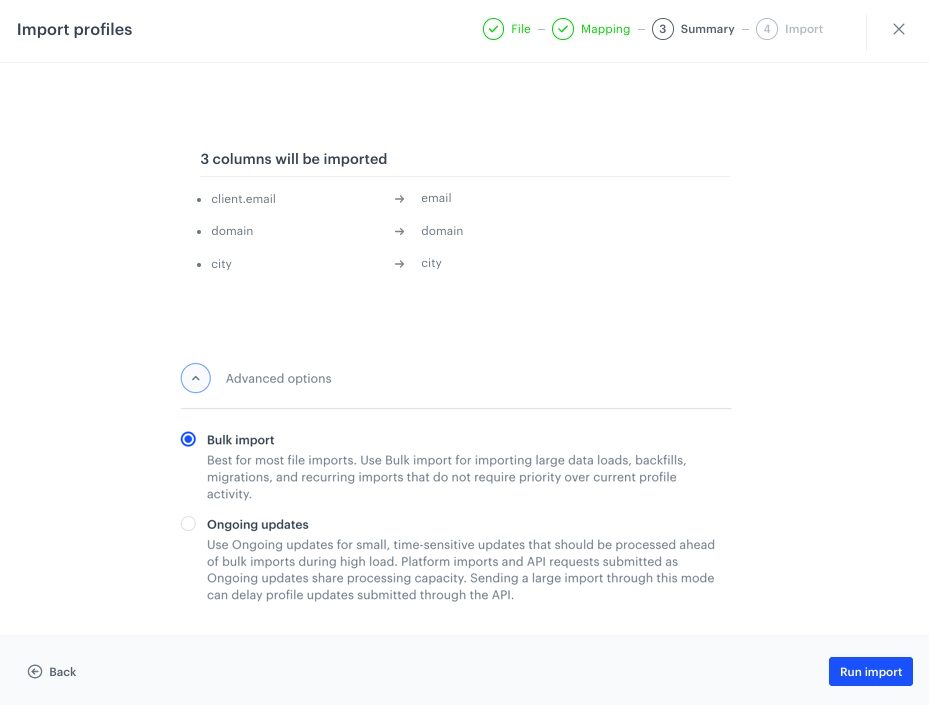This screenshot has width=929, height=705.
Task: Click the Mapping step green checkmark icon
Action: 563,29
